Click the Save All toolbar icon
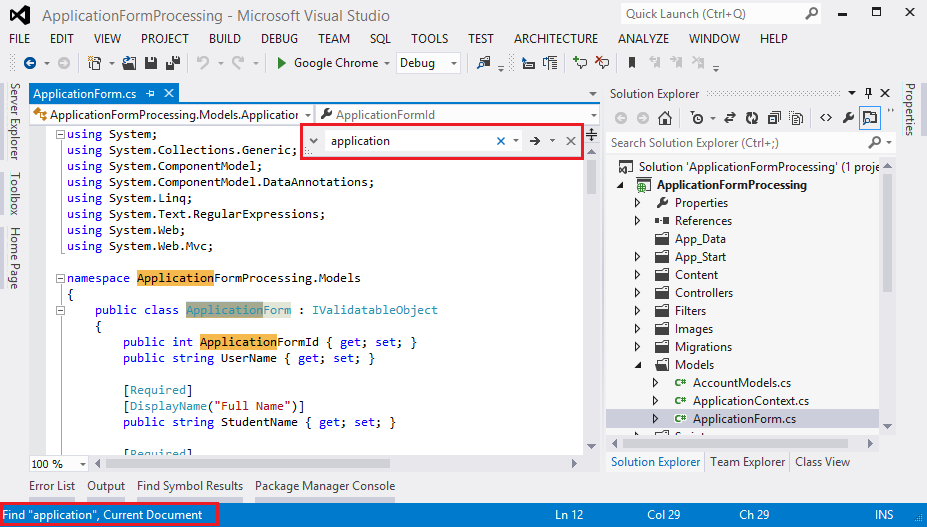Viewport: 927px width, 527px height. pyautogui.click(x=173, y=63)
